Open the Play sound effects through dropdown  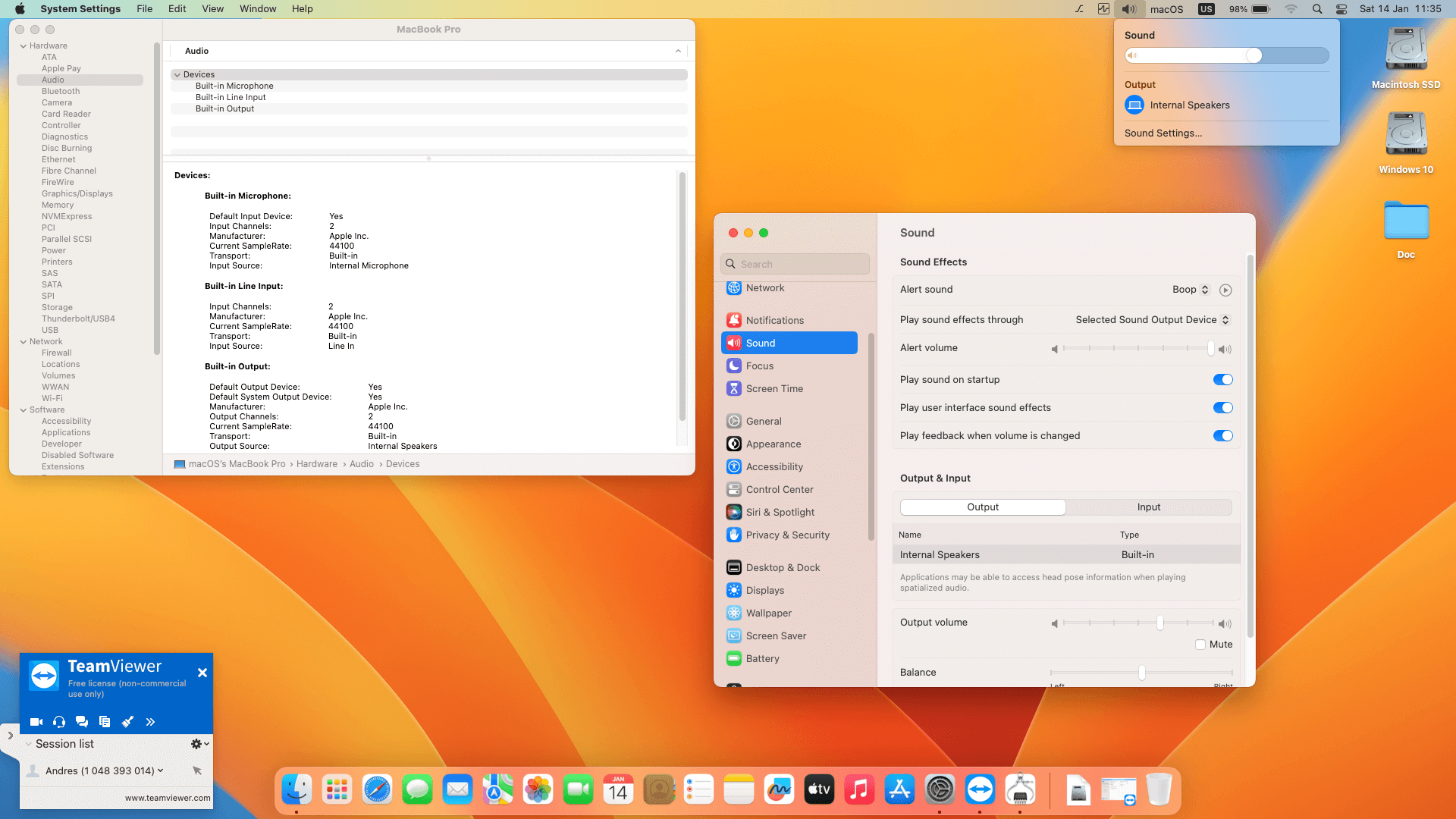click(x=1153, y=320)
